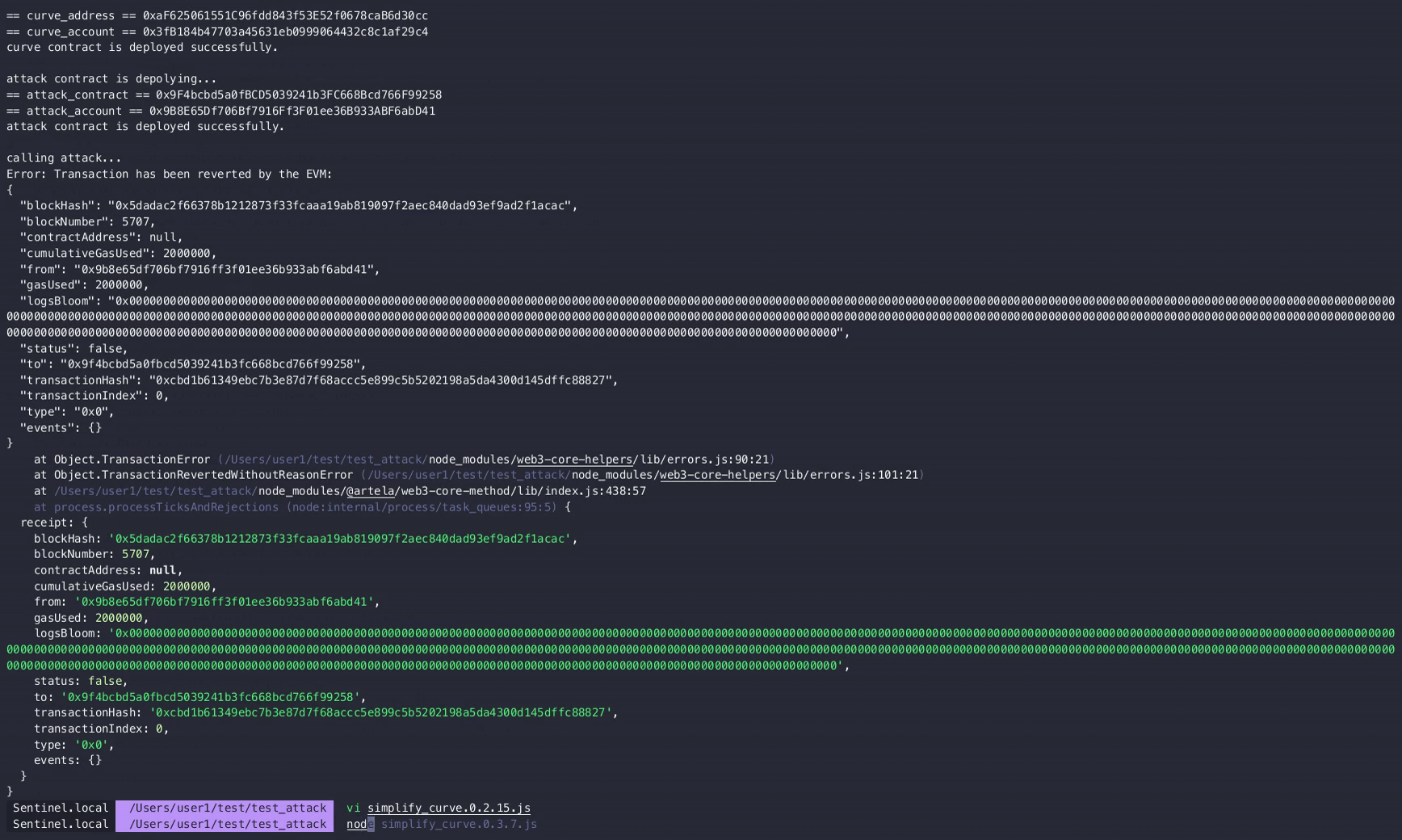1402x840 pixels.
Task: Click the /Users/user1/test/test_attack path segment
Action: pyautogui.click(x=225, y=808)
